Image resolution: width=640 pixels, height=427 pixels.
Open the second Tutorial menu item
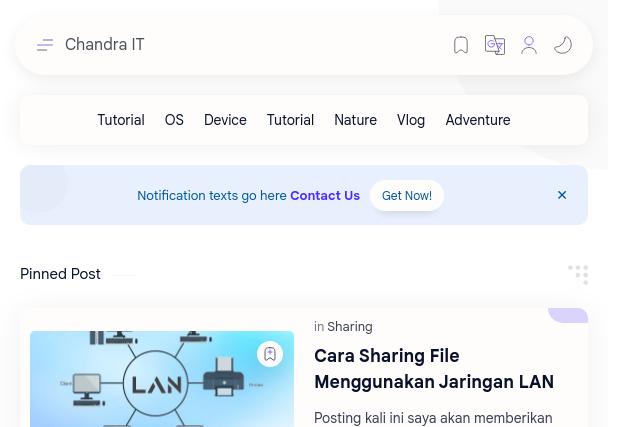click(x=290, y=120)
